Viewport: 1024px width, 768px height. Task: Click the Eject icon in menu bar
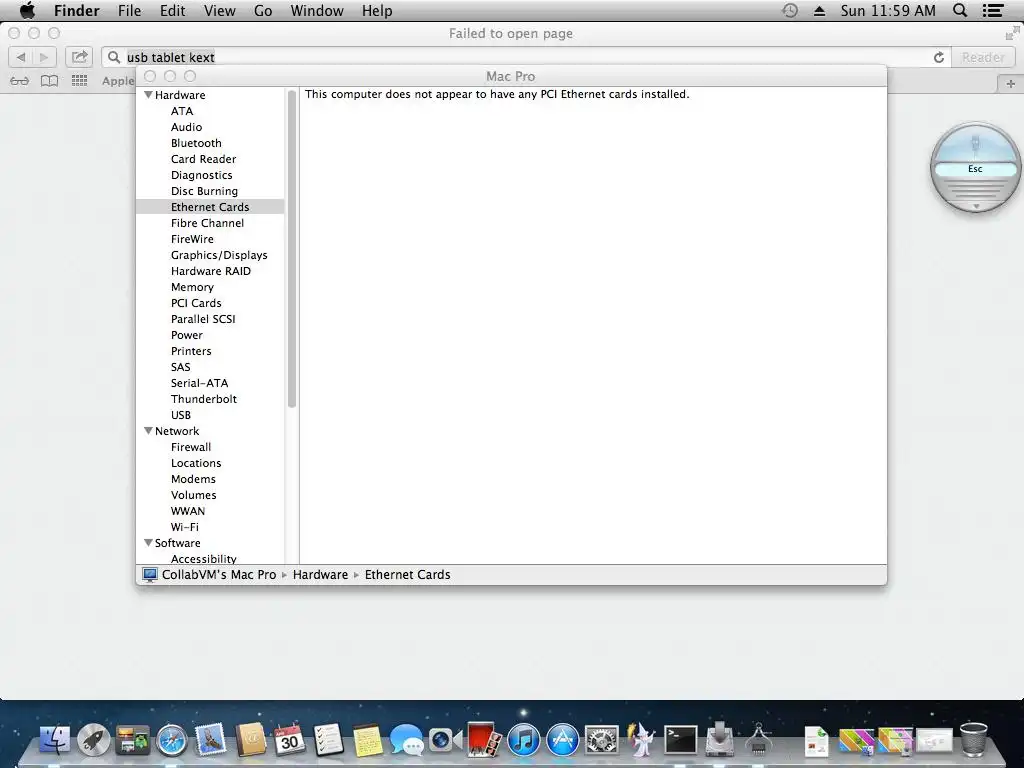[x=819, y=11]
